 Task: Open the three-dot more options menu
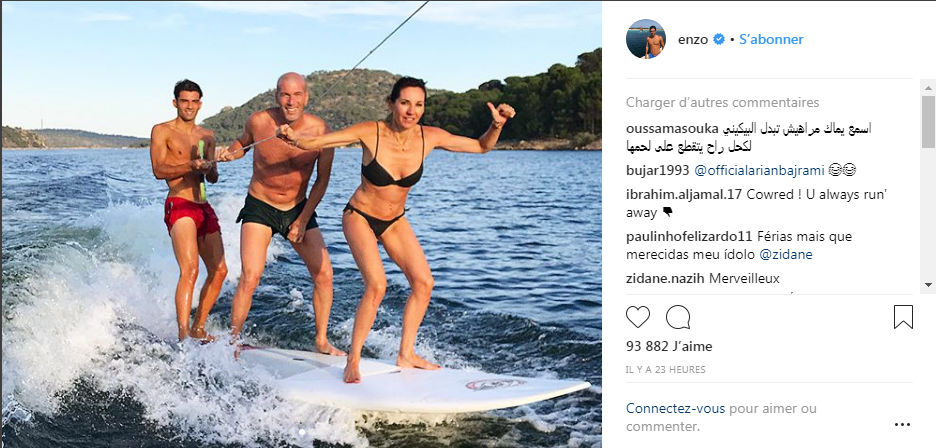902,425
